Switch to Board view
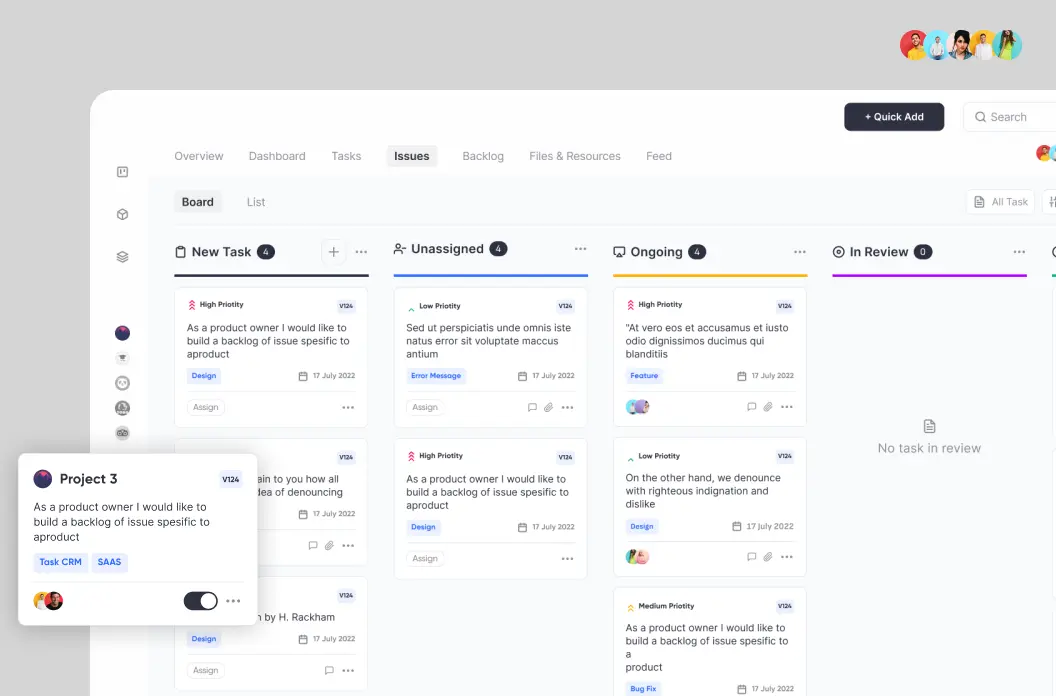1056x696 pixels. click(x=197, y=202)
